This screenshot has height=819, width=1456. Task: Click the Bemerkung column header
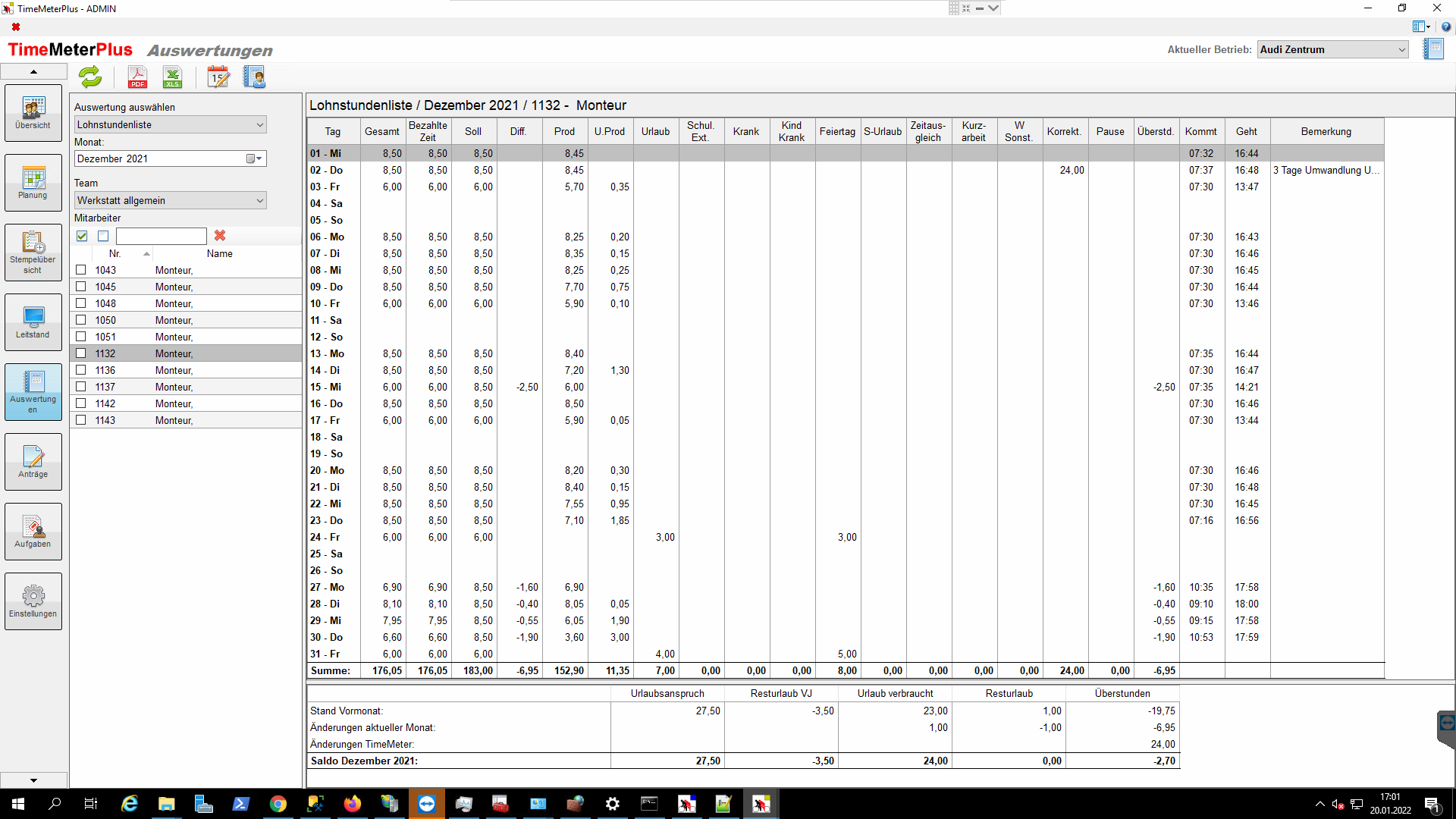pyautogui.click(x=1326, y=131)
